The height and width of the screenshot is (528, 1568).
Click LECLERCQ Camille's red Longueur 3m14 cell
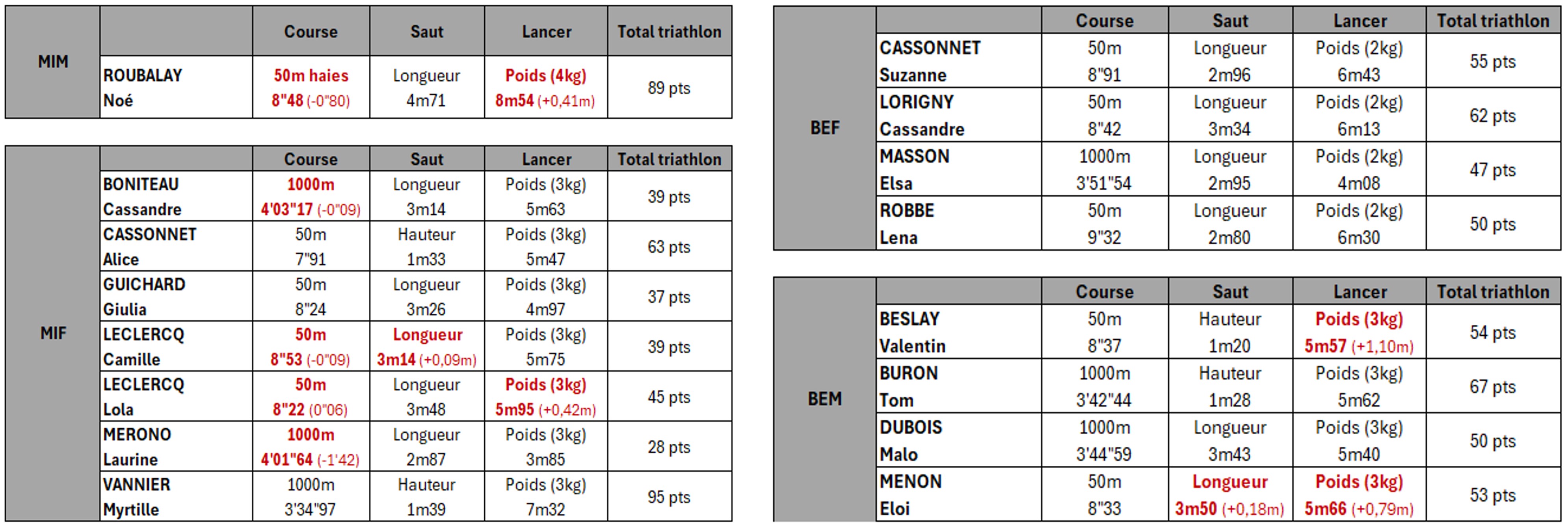426,347
